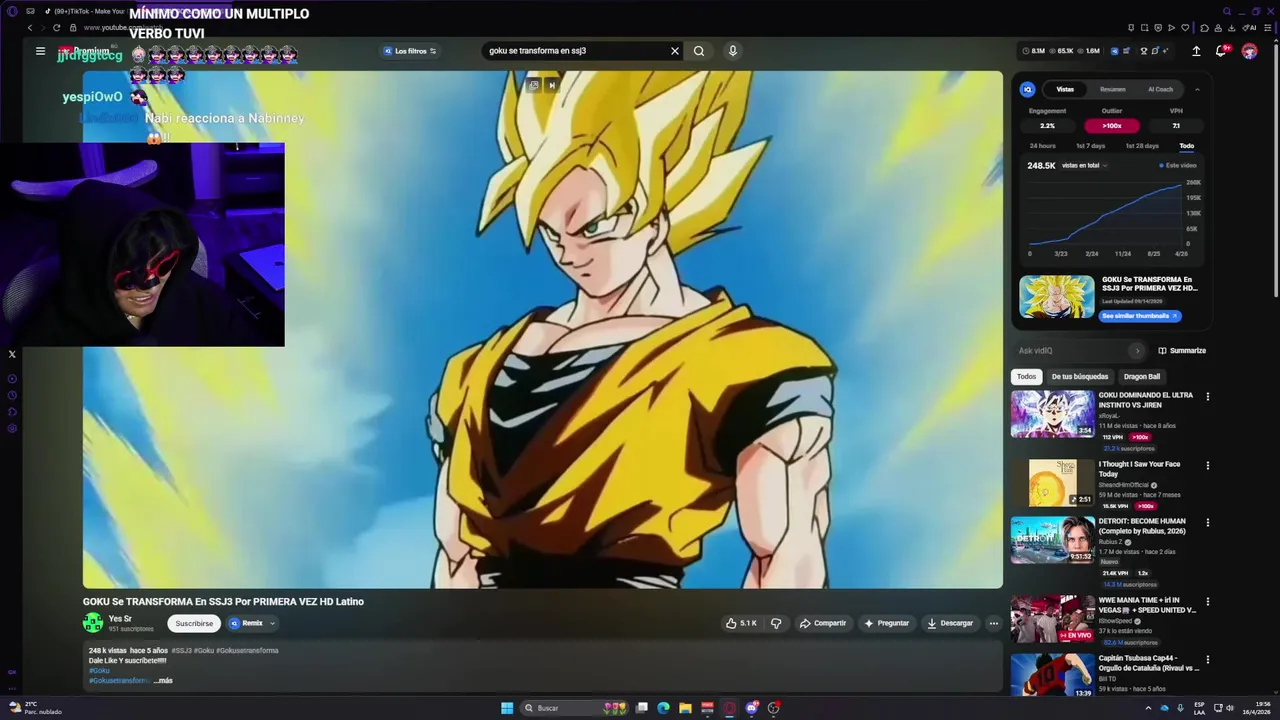Screen dimensions: 1280x720
Task: Open the notifications bell
Action: [x=1221, y=51]
